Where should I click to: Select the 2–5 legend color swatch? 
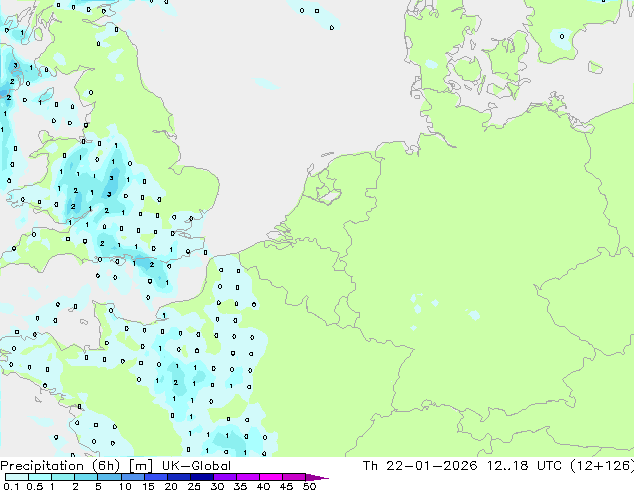tap(86, 477)
